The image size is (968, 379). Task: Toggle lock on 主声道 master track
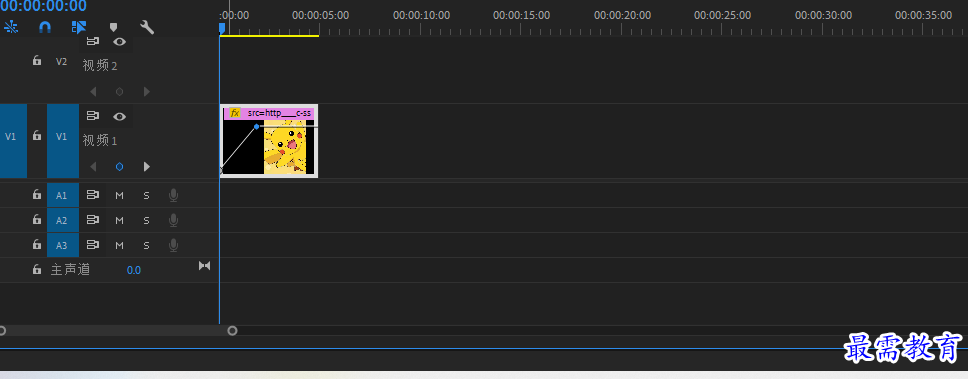coord(37,269)
